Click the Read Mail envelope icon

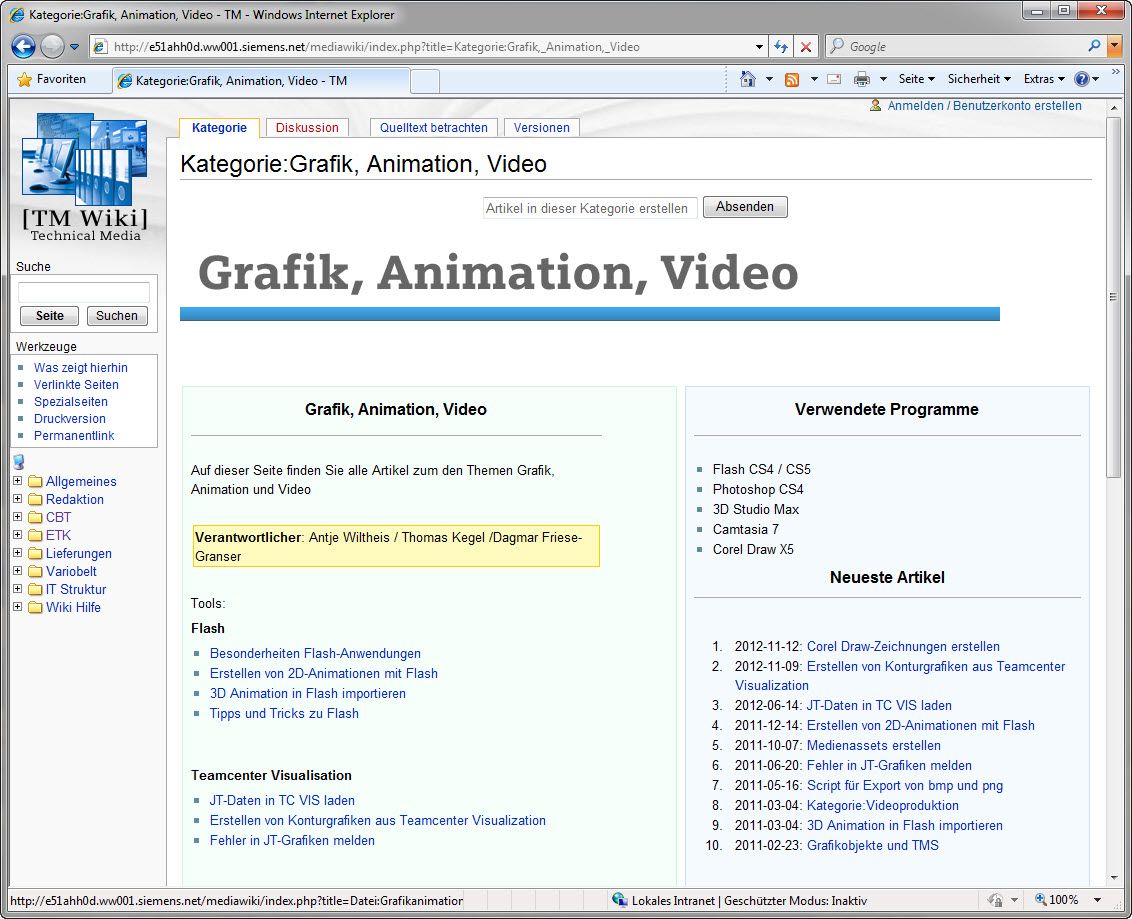tap(833, 79)
